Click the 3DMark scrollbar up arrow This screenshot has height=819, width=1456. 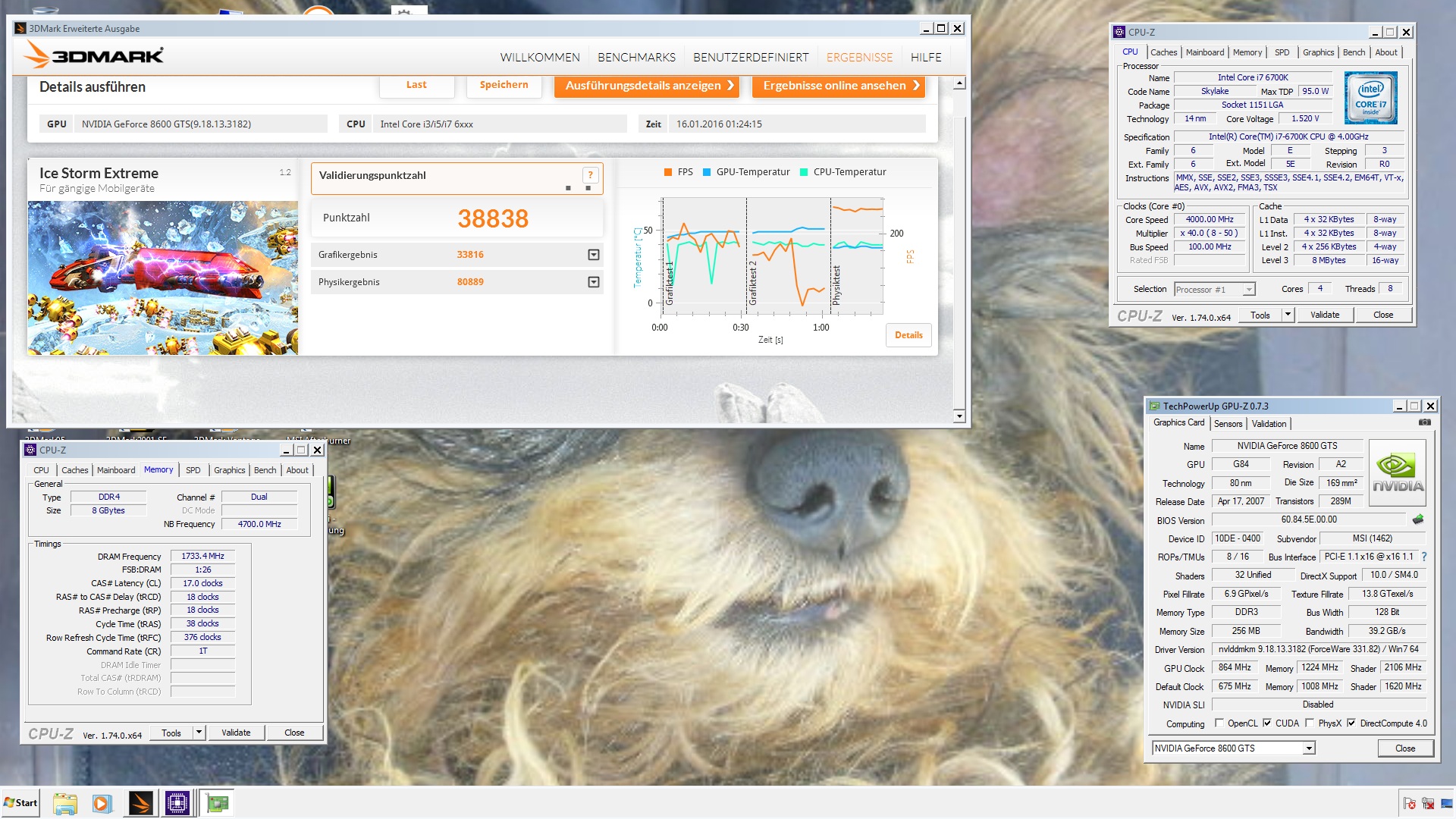pyautogui.click(x=959, y=83)
